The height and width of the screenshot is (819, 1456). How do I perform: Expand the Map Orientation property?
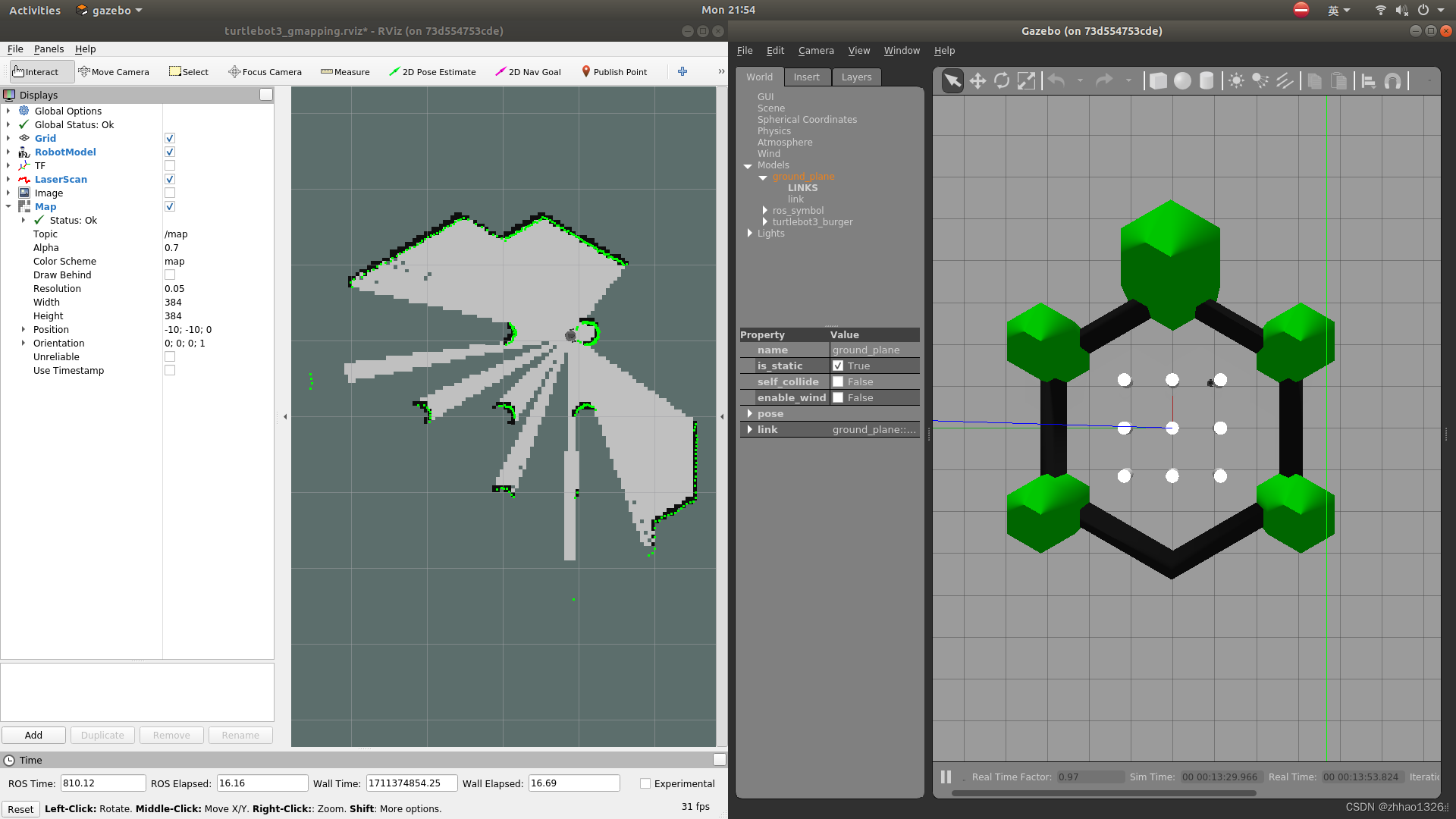tap(24, 343)
